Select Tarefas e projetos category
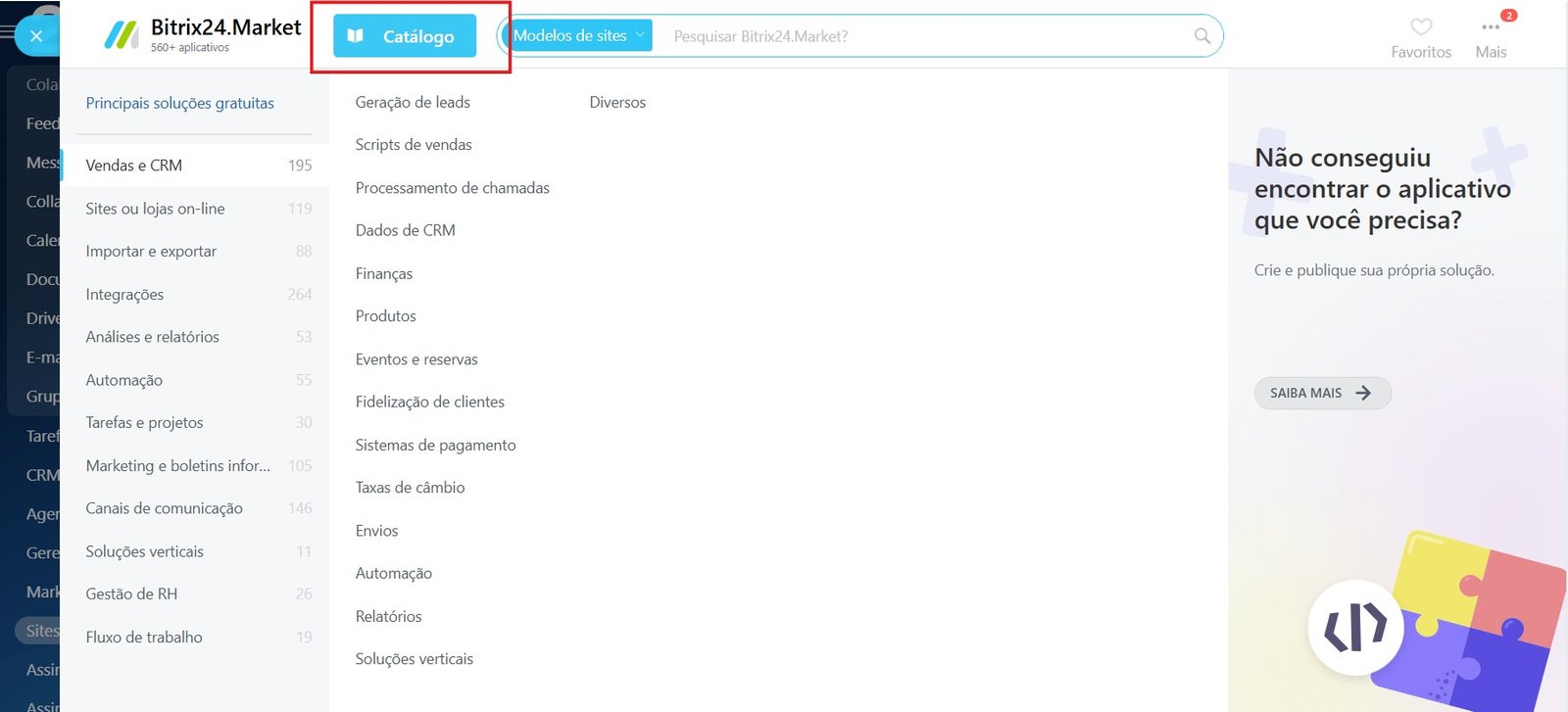 point(195,422)
